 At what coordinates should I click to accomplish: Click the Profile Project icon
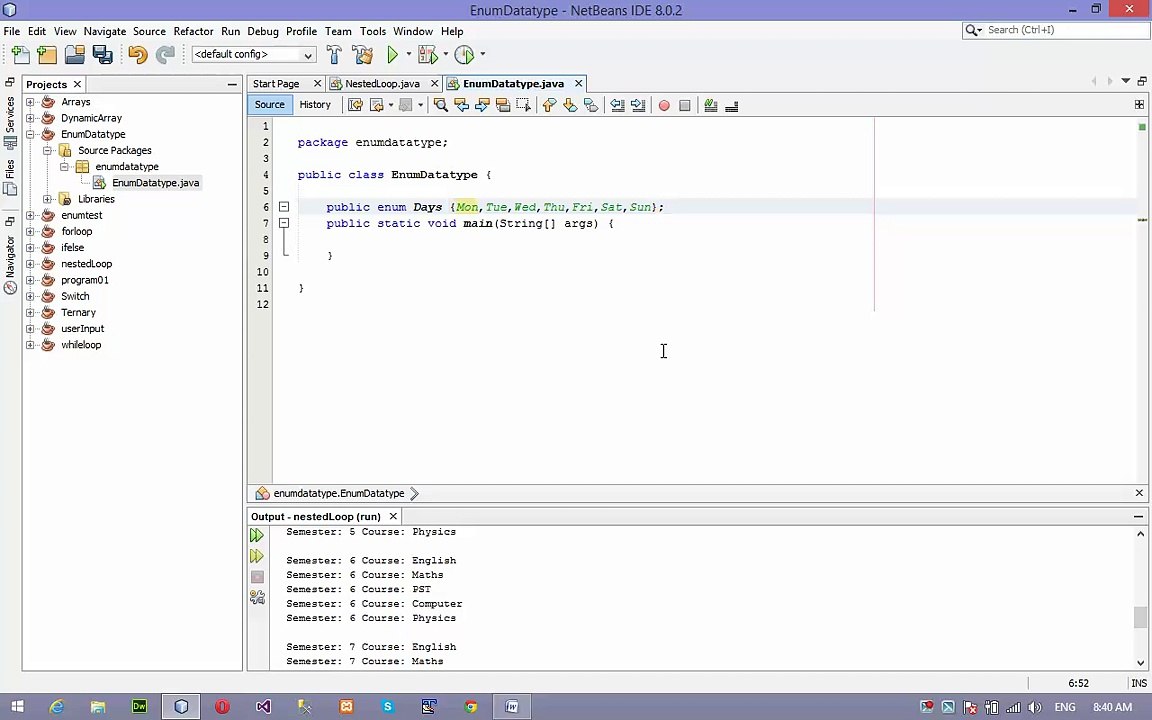(x=464, y=54)
